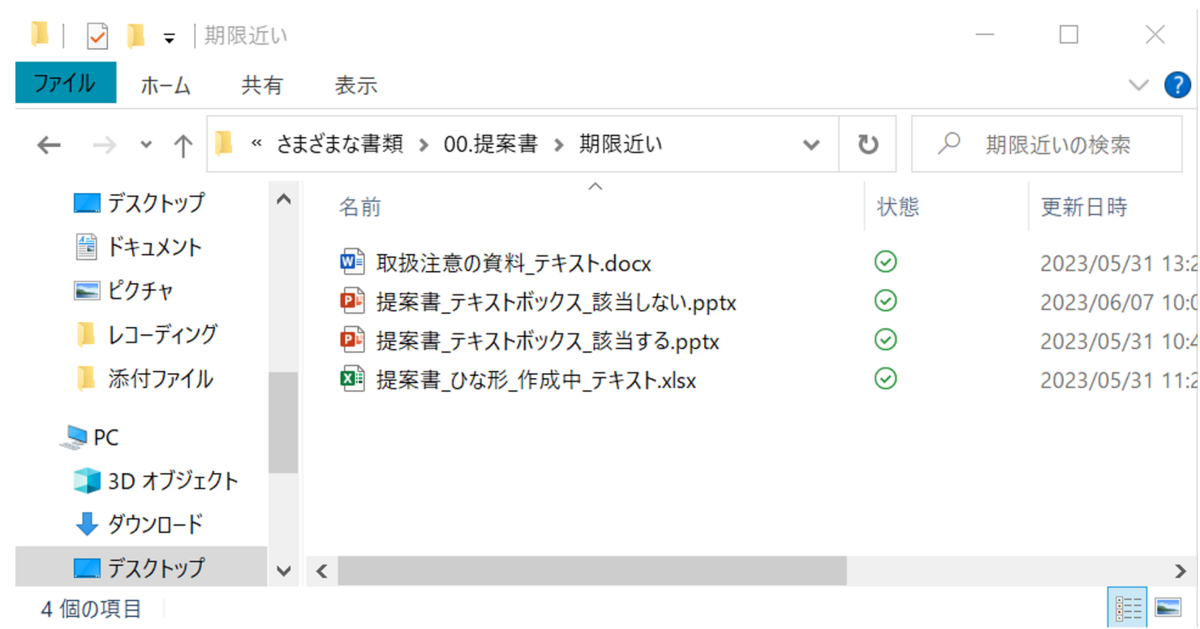Click the Excel icon of 提案書_ひな形_作成中_テキスト.xlsx
The width and height of the screenshot is (1200, 629).
tap(352, 380)
